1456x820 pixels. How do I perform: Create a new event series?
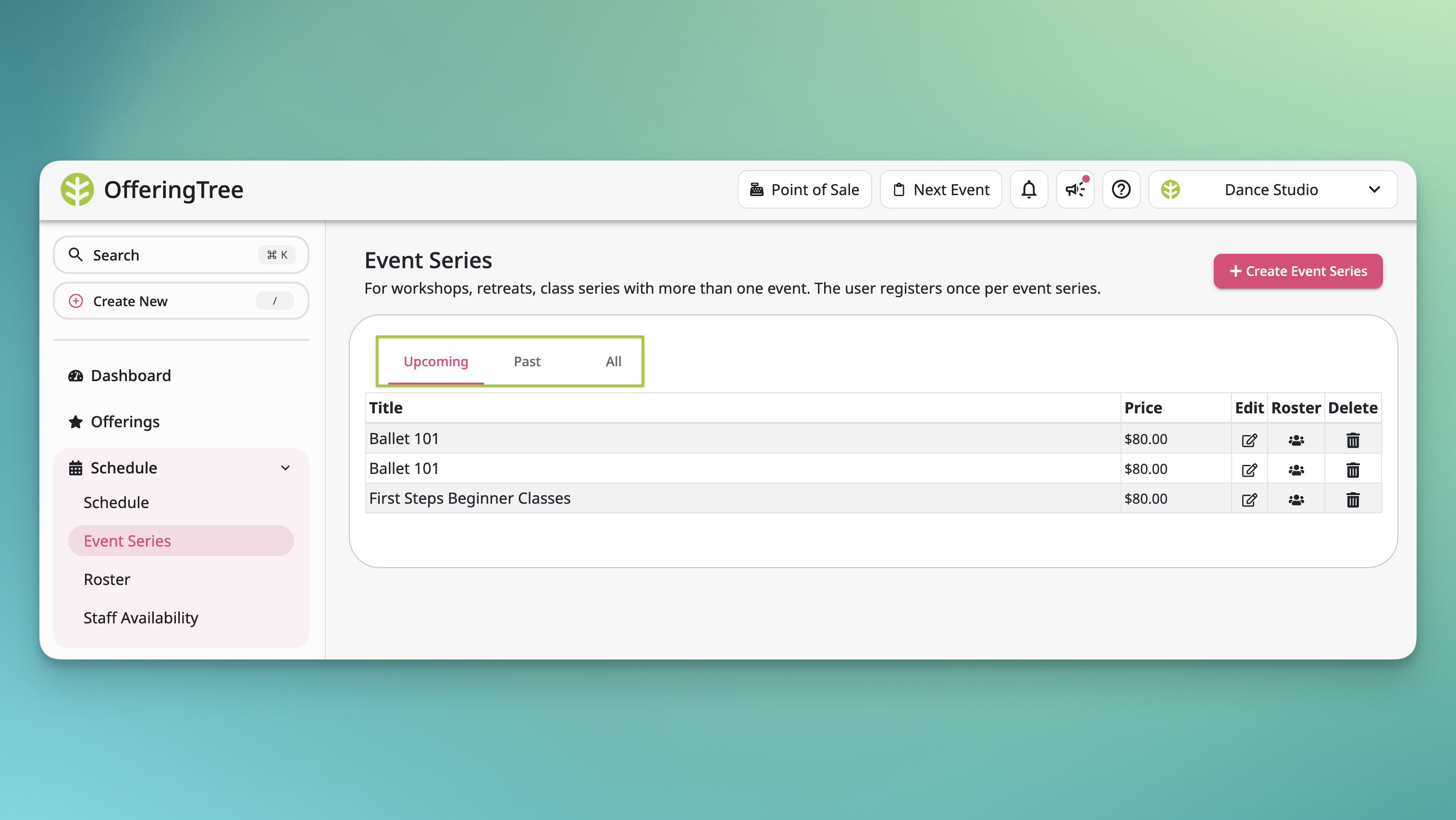(x=1298, y=271)
